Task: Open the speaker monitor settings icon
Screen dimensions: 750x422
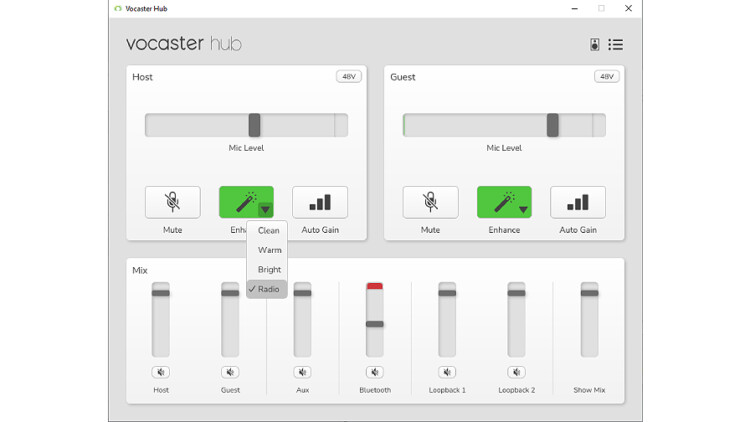Action: click(595, 44)
